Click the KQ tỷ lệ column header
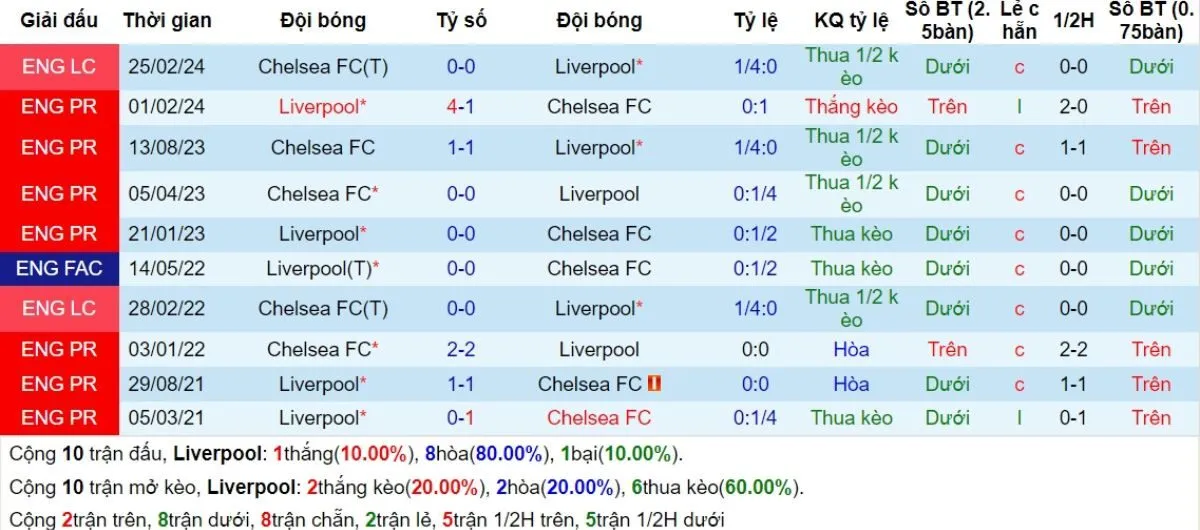Viewport: 1200px width, 530px height. point(851,20)
